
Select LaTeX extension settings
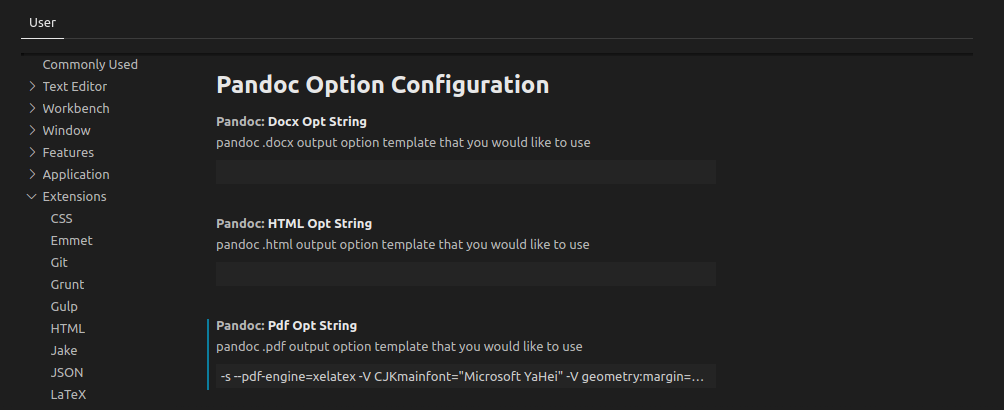point(68,394)
